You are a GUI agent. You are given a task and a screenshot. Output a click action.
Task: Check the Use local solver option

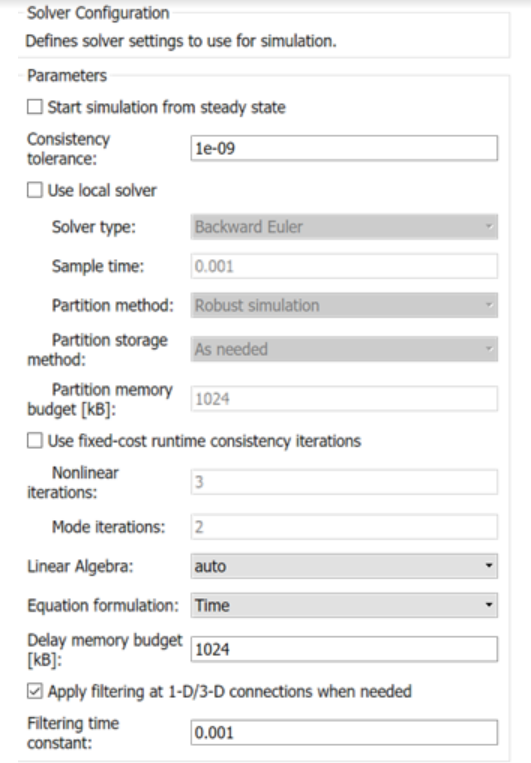pyautogui.click(x=35, y=190)
